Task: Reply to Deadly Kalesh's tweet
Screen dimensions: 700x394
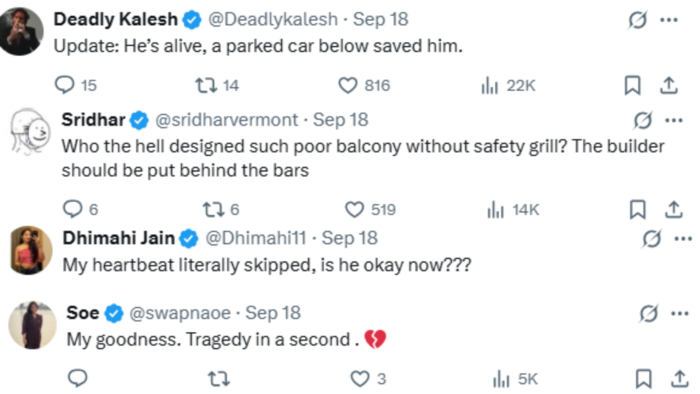Action: [65, 84]
